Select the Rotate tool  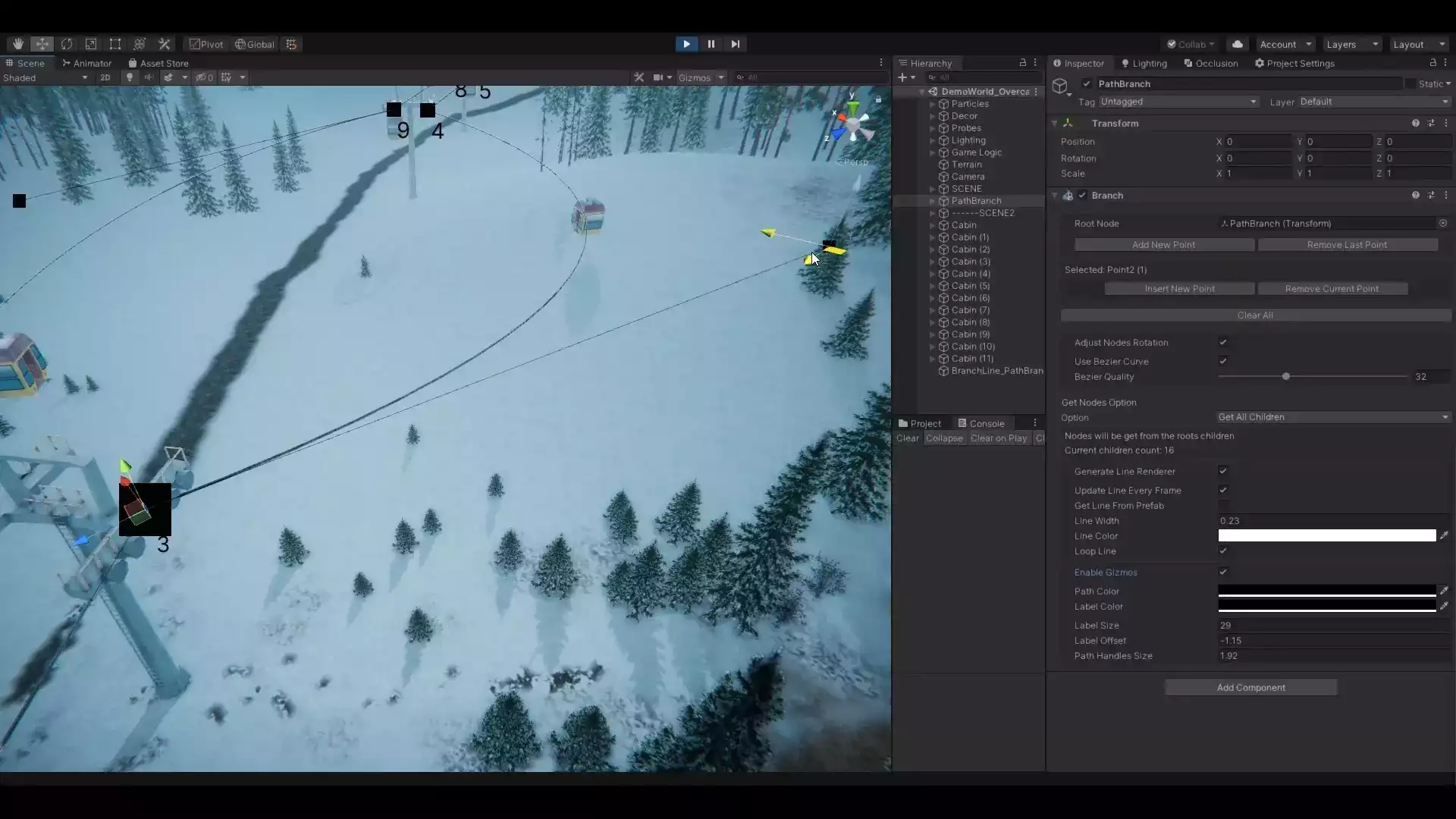(x=67, y=44)
